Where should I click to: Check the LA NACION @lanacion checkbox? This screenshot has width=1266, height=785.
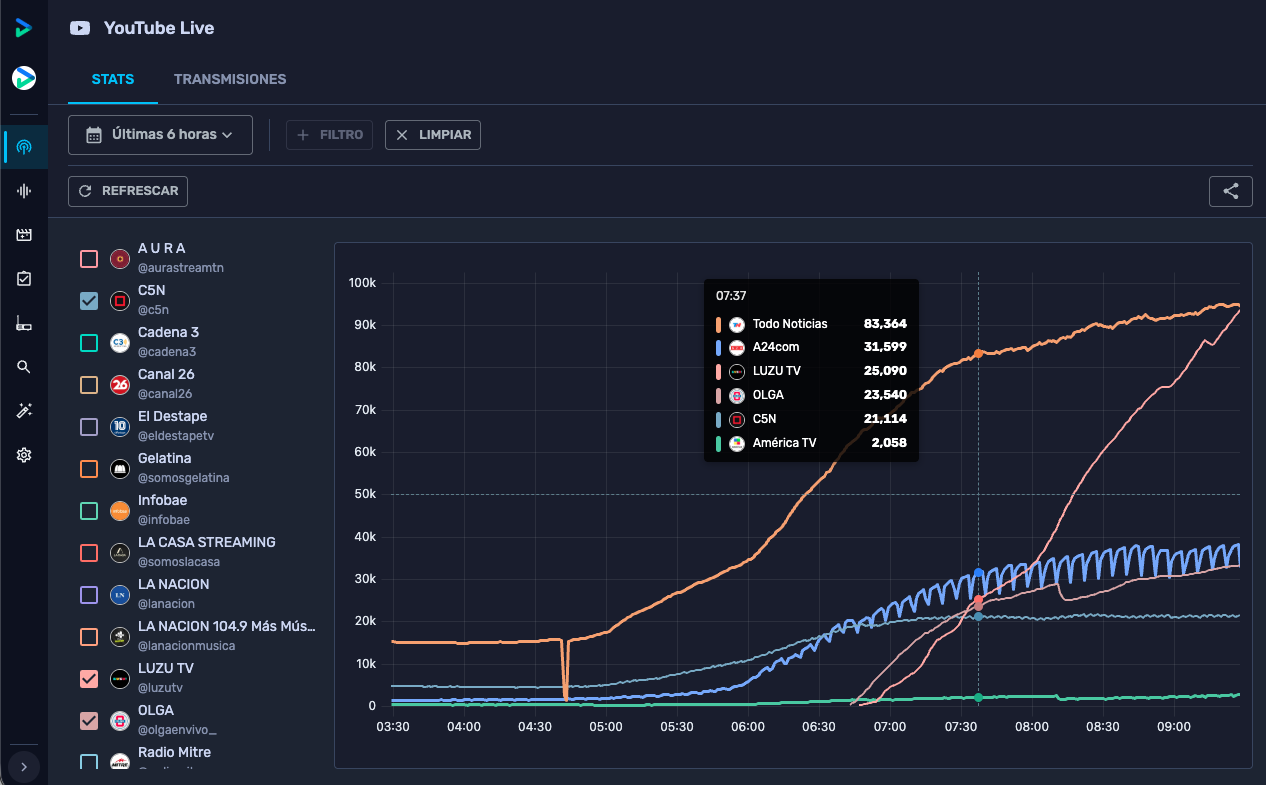(x=89, y=595)
